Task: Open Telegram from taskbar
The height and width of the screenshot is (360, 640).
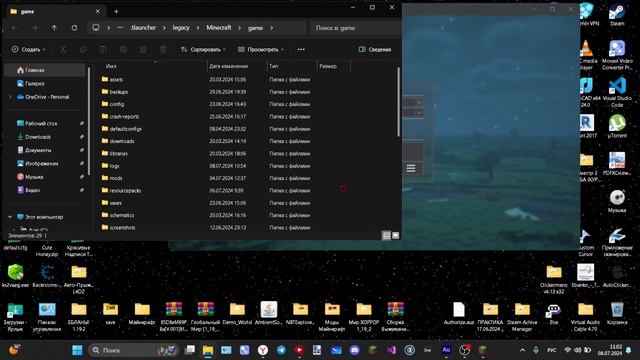Action: point(281,350)
